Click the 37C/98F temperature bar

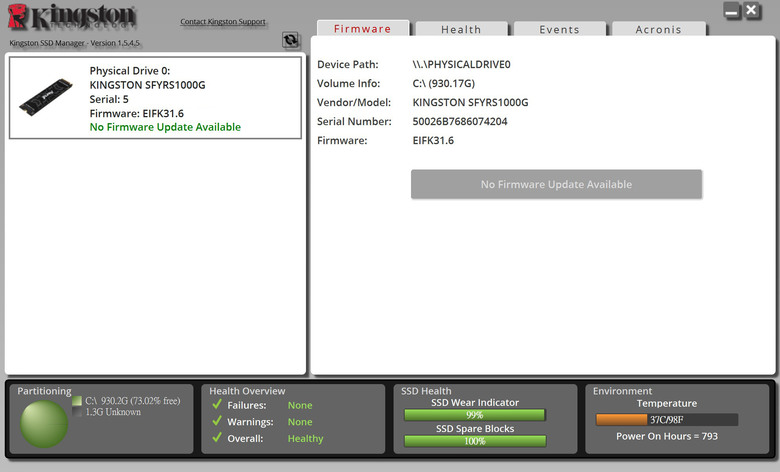667,419
